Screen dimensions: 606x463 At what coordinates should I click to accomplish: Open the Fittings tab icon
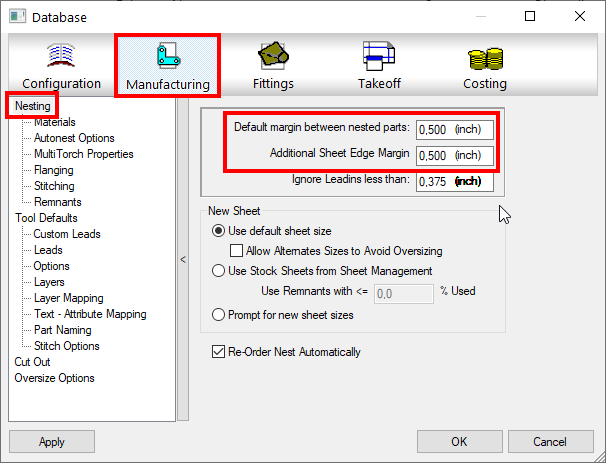pyautogui.click(x=273, y=56)
